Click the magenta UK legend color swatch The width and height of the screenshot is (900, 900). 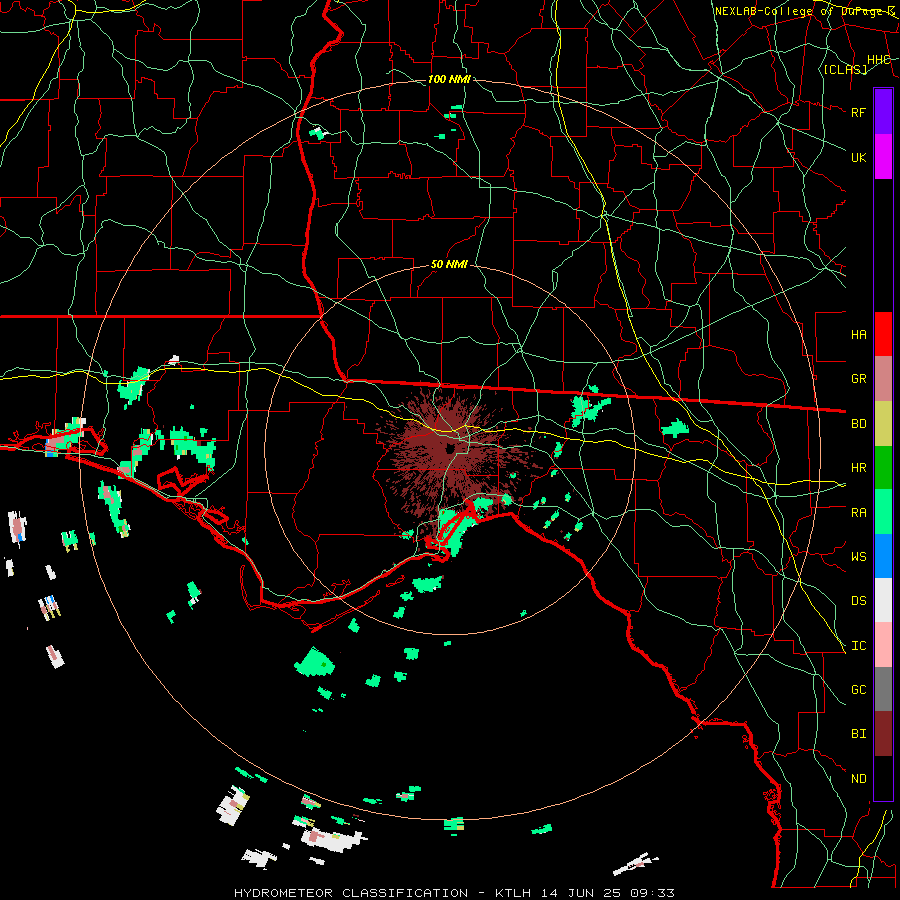click(x=883, y=157)
